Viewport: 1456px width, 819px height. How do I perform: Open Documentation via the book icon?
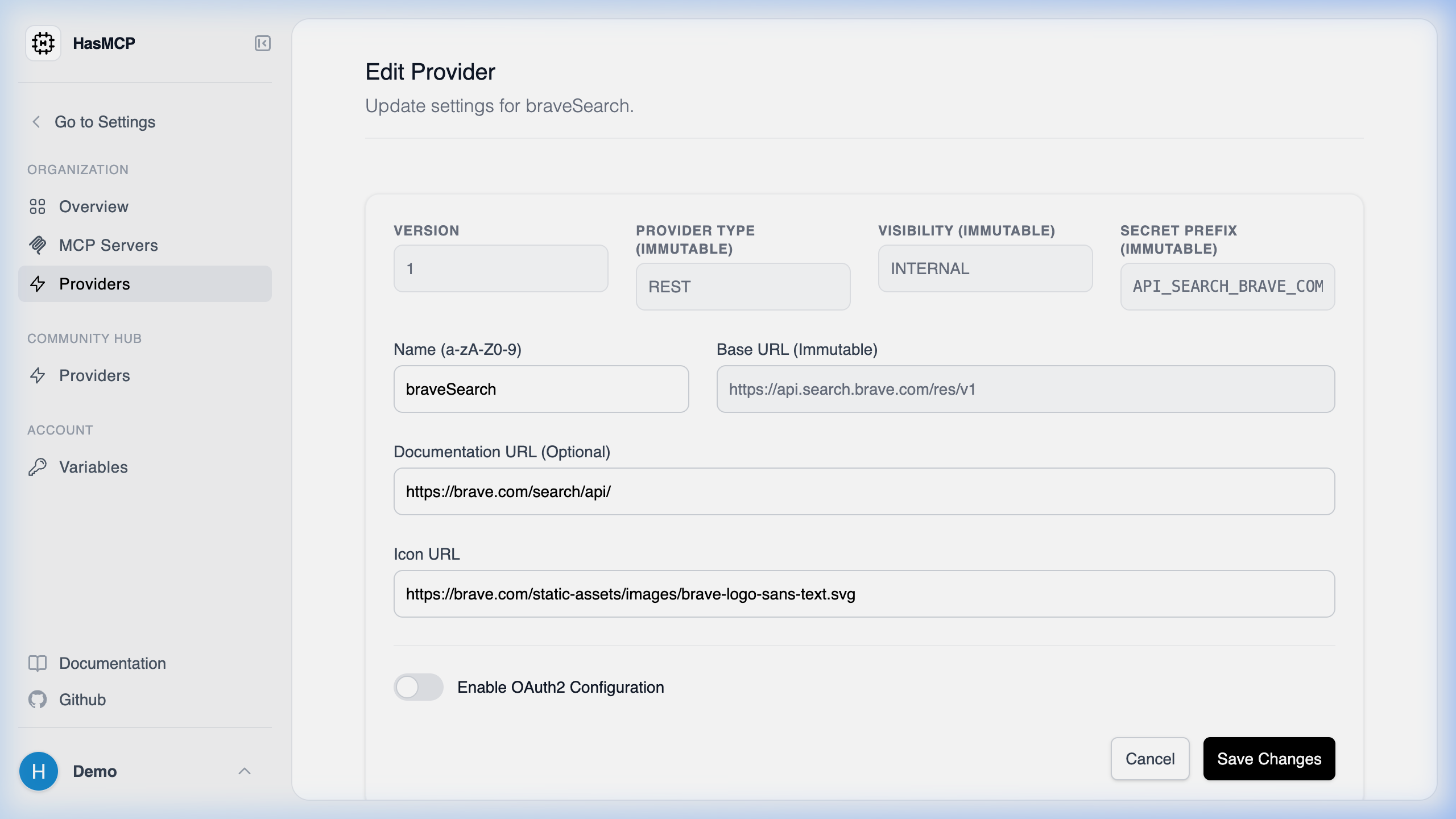(x=38, y=663)
